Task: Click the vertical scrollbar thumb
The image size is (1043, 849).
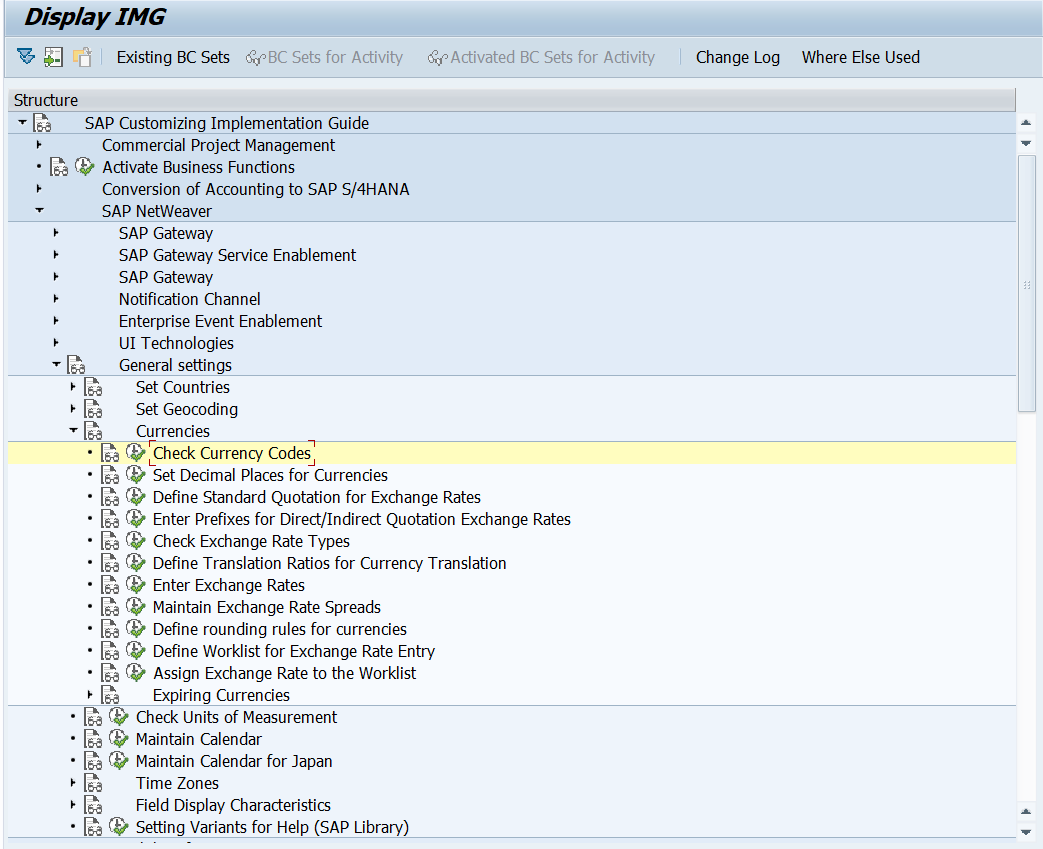Action: tap(1027, 284)
